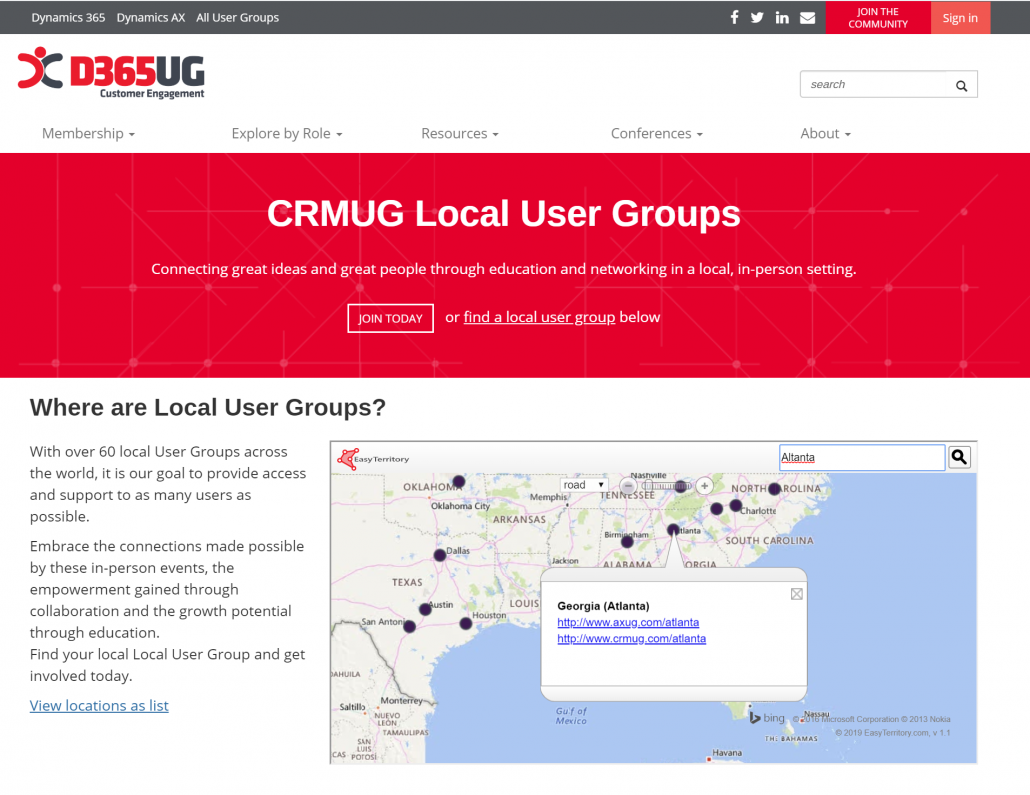Click JOIN THE COMMUNITY button
This screenshot has height=795, width=1030.
click(878, 18)
